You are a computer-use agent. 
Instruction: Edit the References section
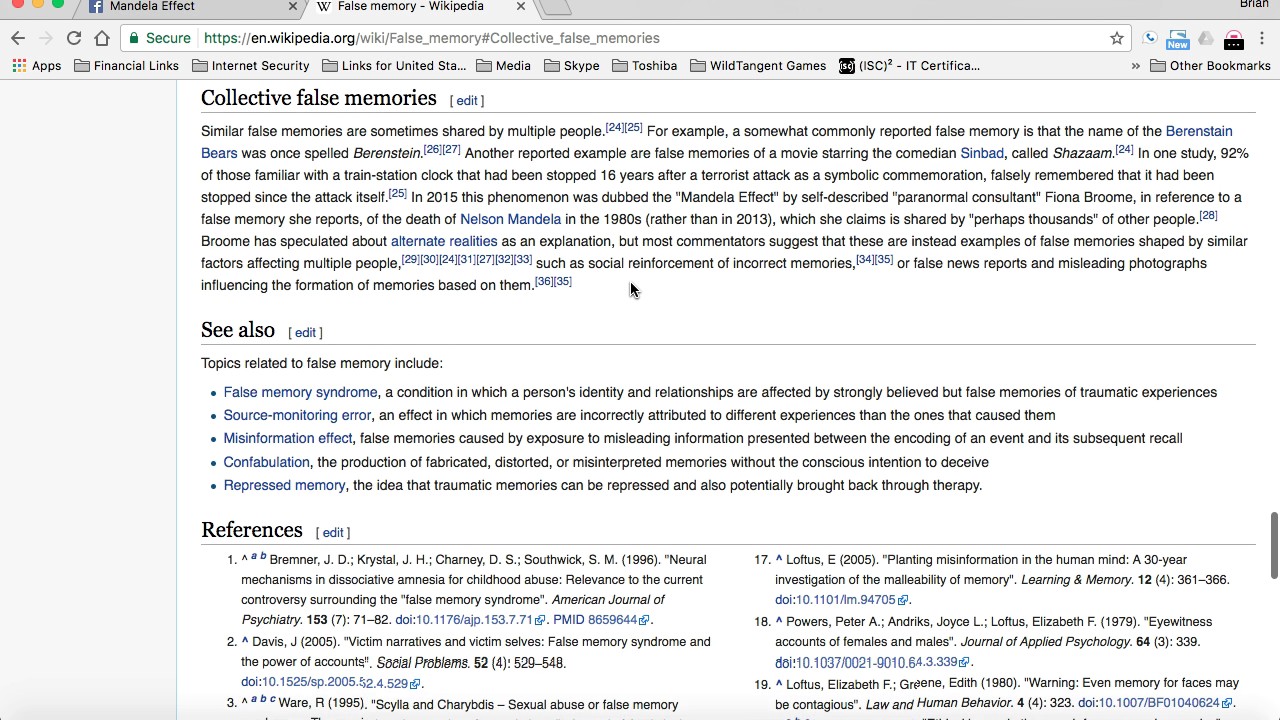click(x=333, y=533)
